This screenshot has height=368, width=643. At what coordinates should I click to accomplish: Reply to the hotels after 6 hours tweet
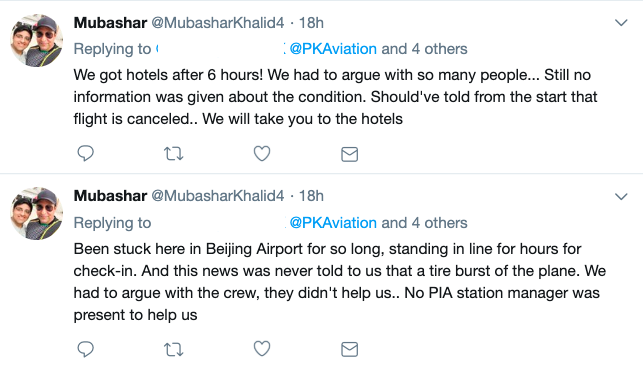86,153
